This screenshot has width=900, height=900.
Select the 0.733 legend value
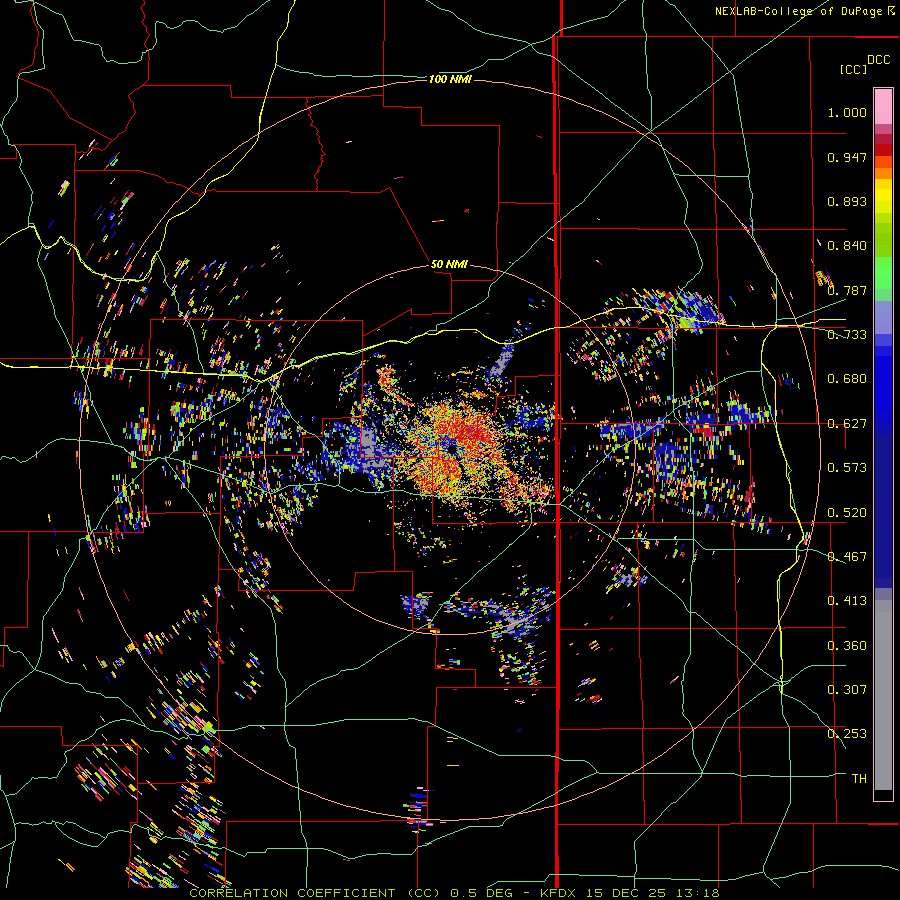click(x=847, y=335)
